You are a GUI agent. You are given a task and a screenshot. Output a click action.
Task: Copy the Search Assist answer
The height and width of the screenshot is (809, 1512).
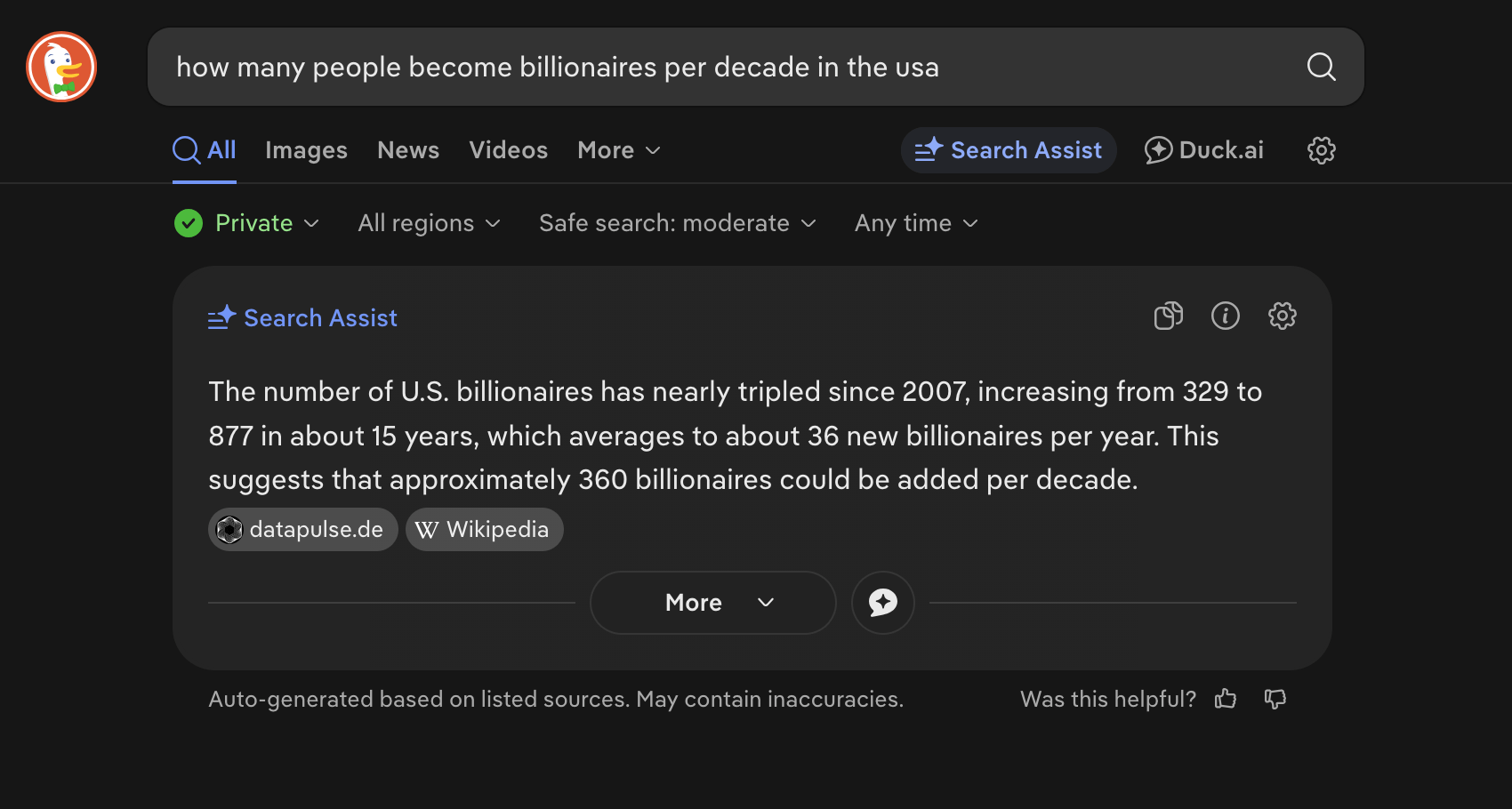(1168, 316)
